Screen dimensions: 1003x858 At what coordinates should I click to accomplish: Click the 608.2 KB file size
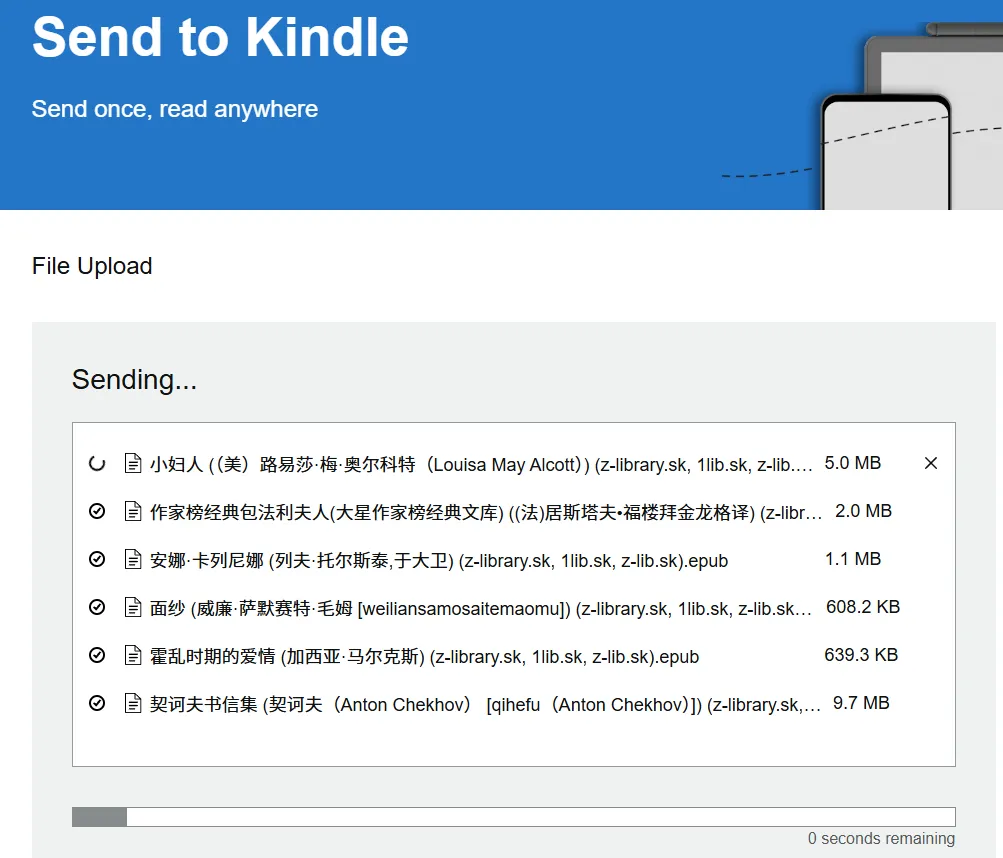tap(863, 607)
